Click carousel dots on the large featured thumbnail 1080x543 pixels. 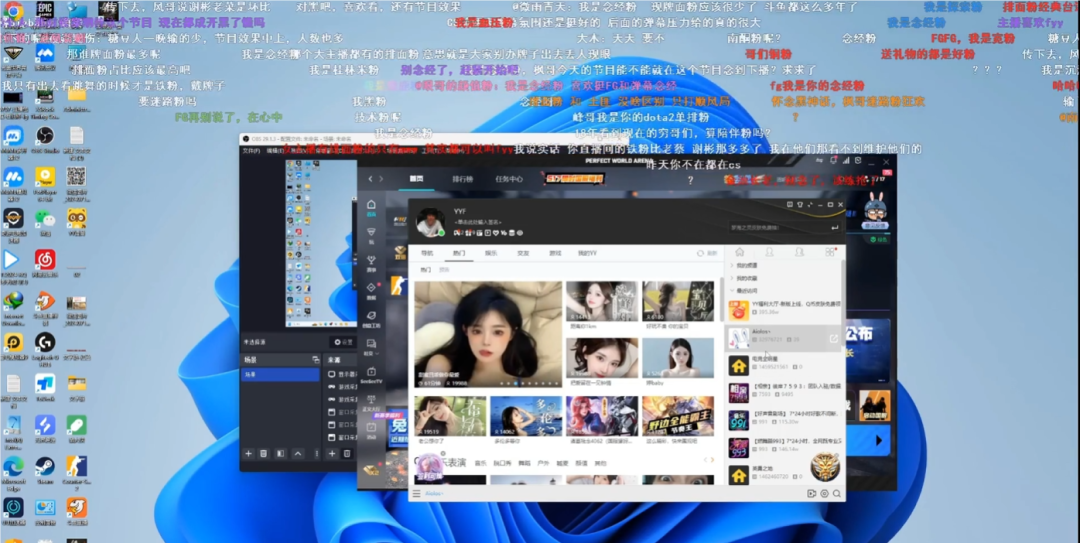[529, 383]
